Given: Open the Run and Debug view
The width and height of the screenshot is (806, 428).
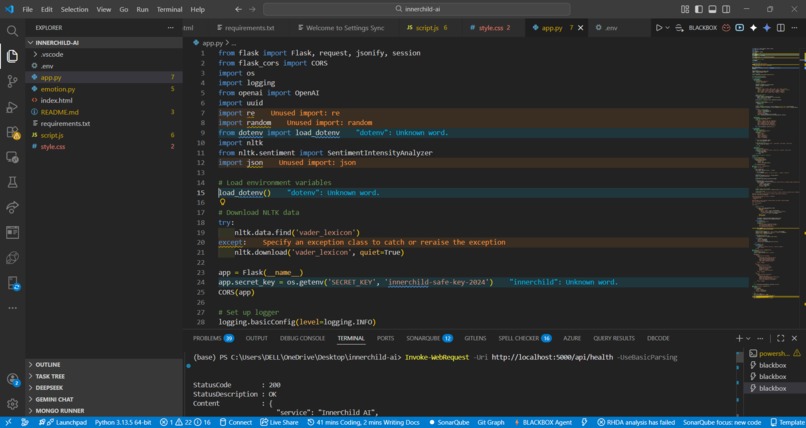Looking at the screenshot, I should point(12,106).
